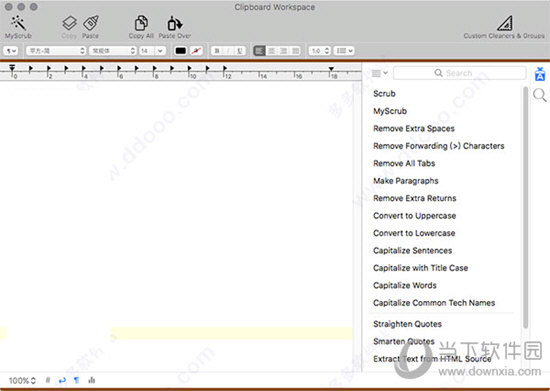
Task: Click the black text color swatch
Action: pos(181,51)
